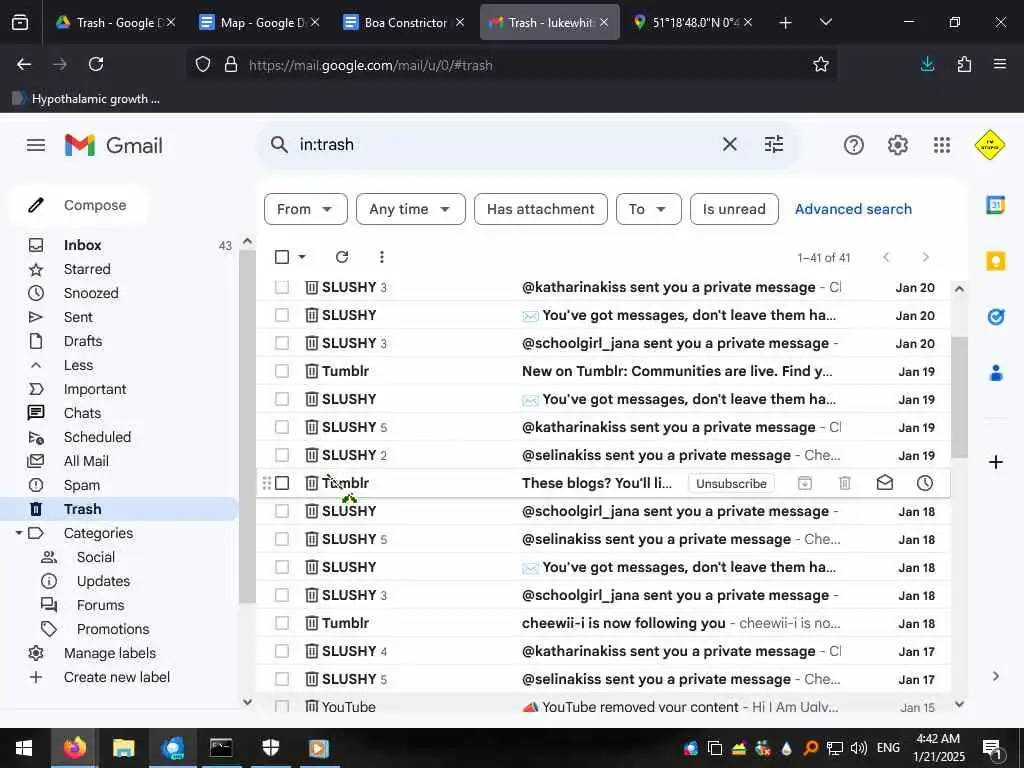Open the Windows Start menu

click(x=24, y=748)
